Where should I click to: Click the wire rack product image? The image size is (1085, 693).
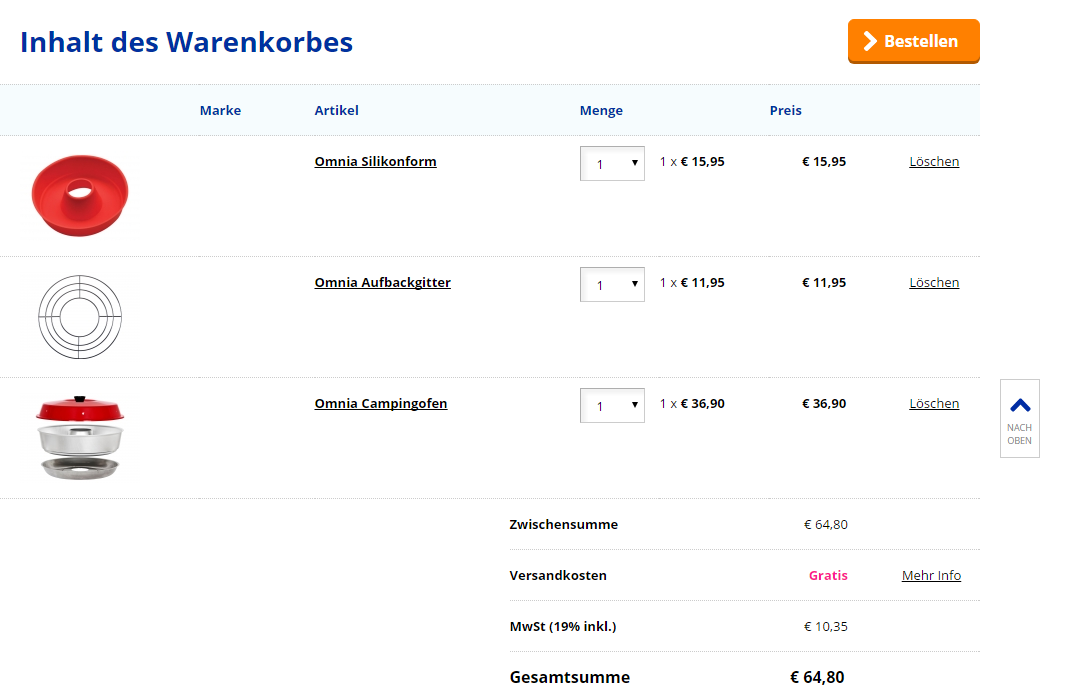80,317
